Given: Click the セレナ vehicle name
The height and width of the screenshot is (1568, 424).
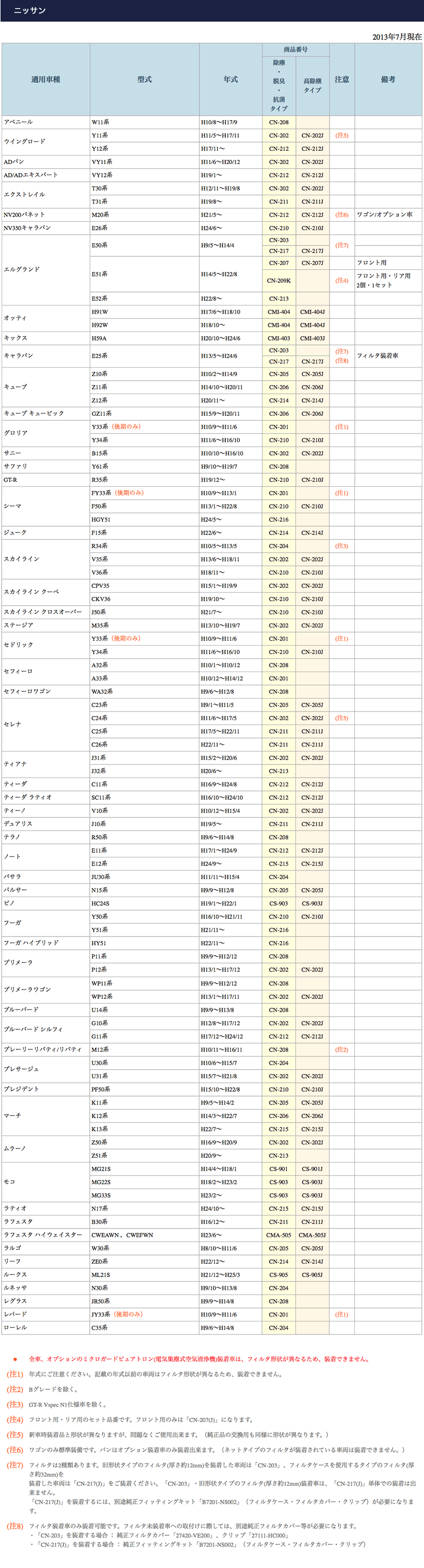Looking at the screenshot, I should pyautogui.click(x=13, y=725).
